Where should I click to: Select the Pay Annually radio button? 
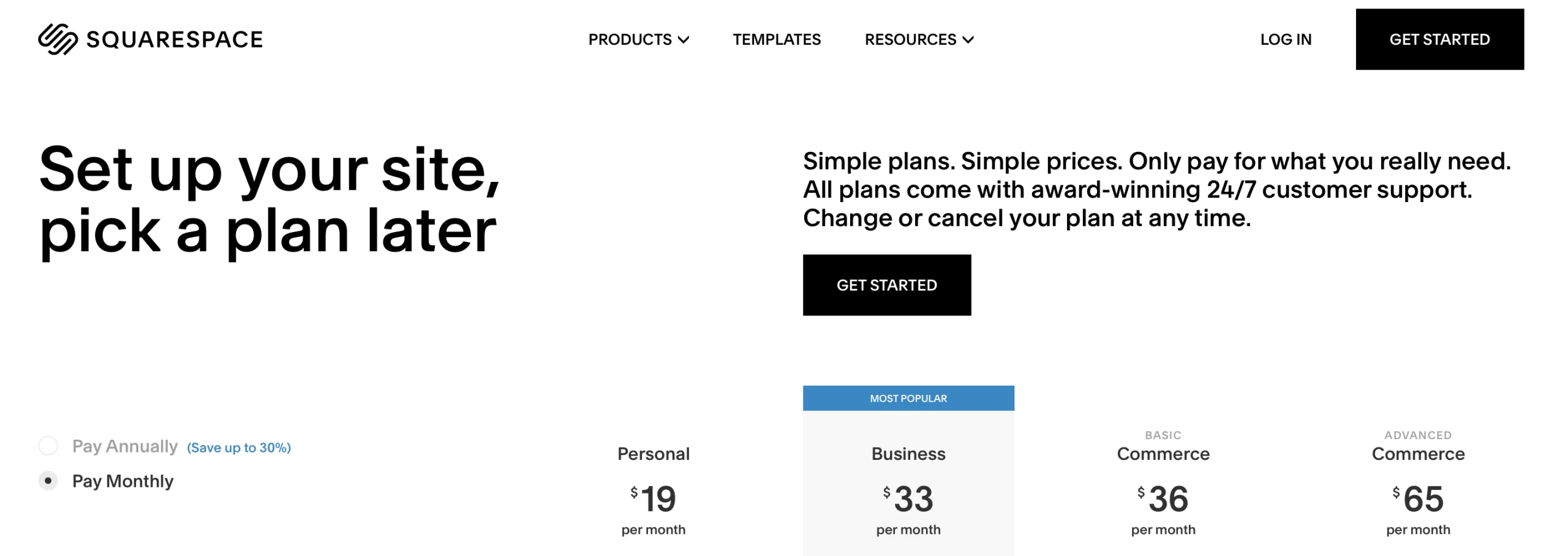(x=48, y=446)
